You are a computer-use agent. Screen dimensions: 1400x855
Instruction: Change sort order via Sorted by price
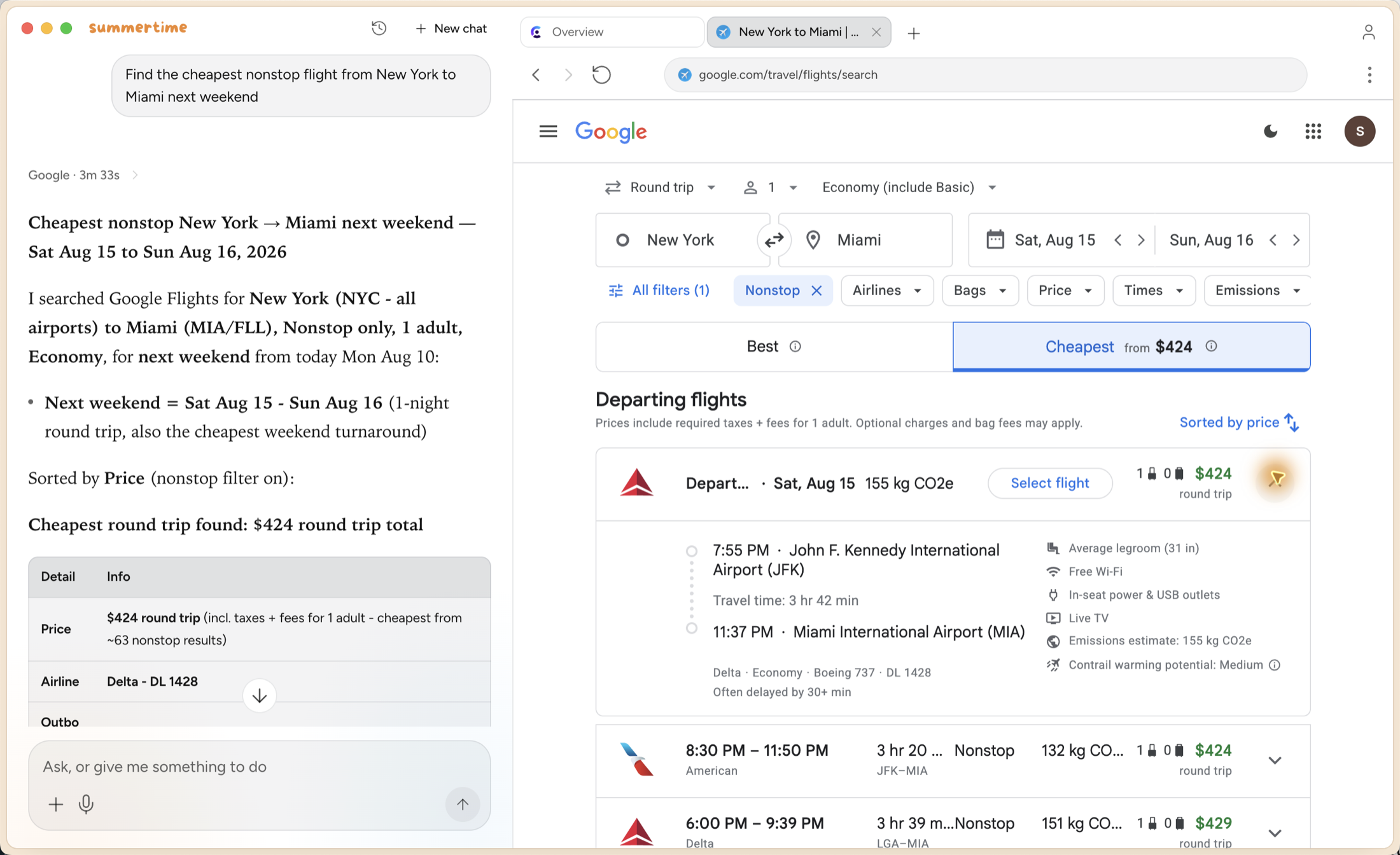click(x=1239, y=422)
